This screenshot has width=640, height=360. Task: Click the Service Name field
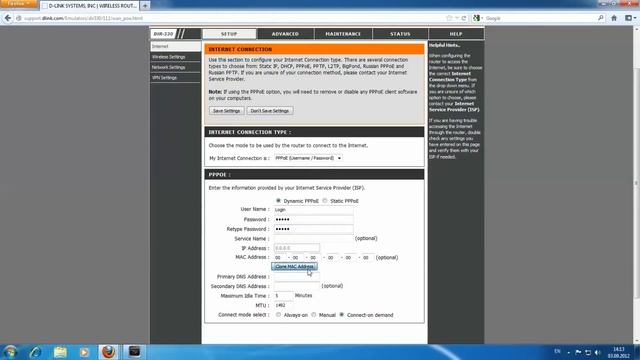pos(313,238)
